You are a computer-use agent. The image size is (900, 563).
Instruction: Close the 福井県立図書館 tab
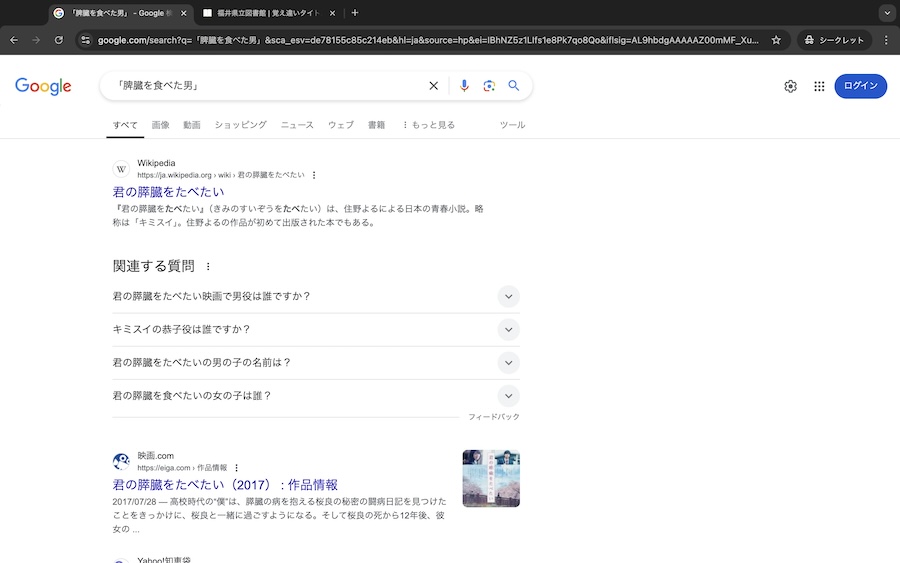(x=332, y=13)
